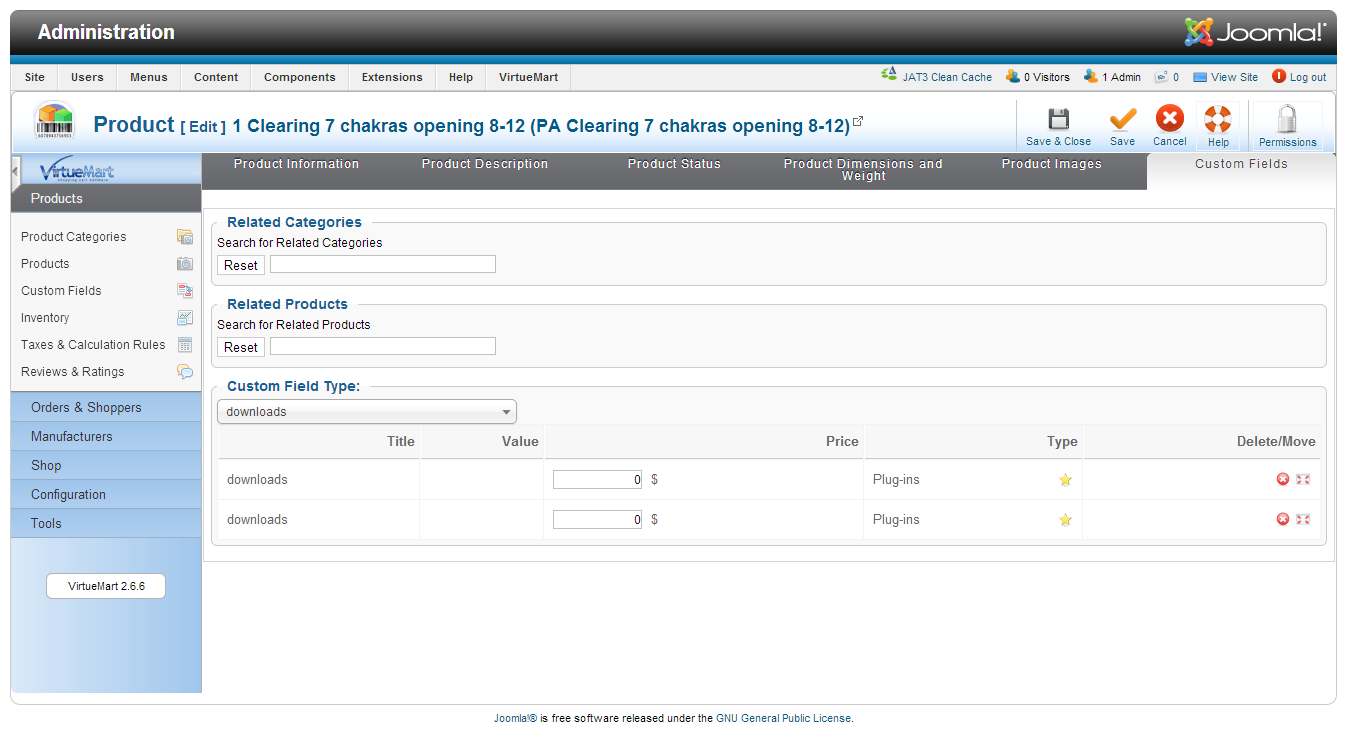Delete first downloads row with red icon

point(1283,480)
